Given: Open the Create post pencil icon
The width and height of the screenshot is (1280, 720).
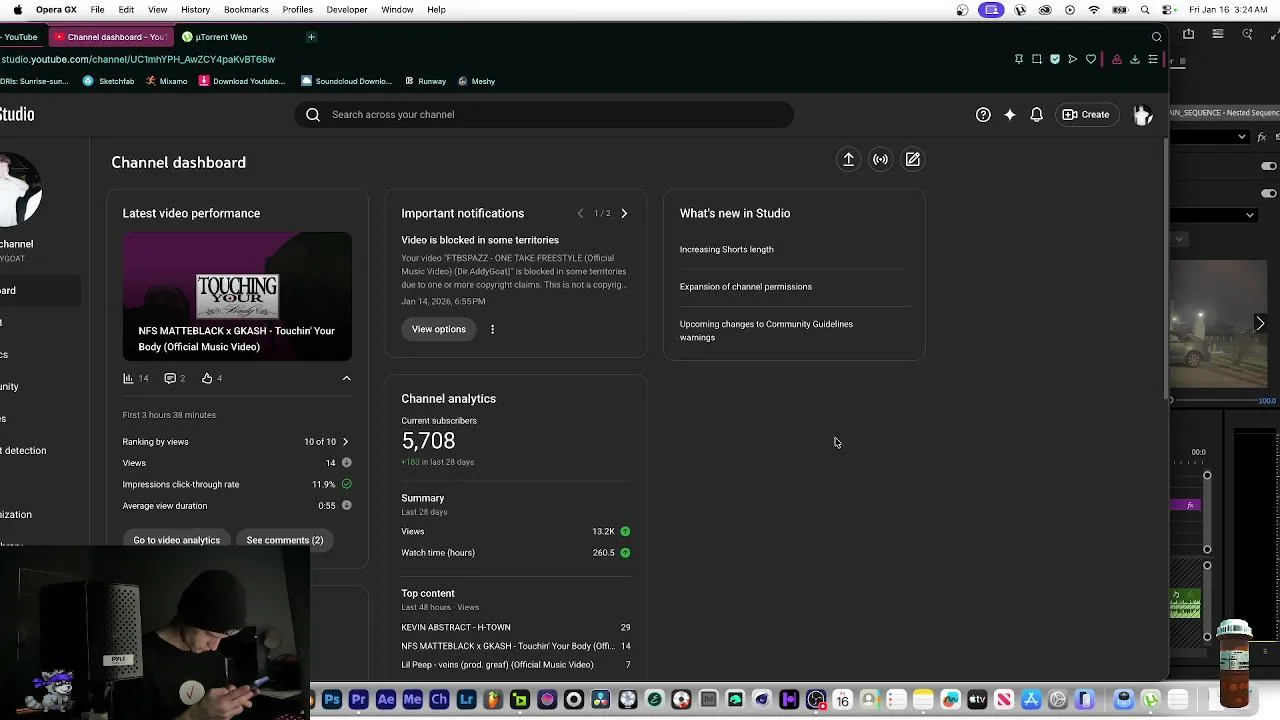Looking at the screenshot, I should pyautogui.click(x=913, y=160).
